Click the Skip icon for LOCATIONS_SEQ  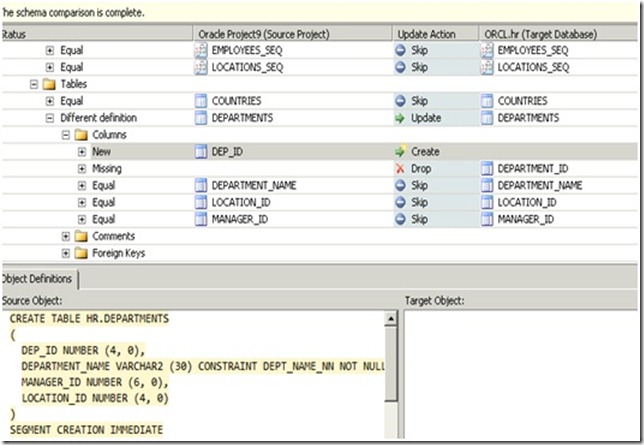400,67
